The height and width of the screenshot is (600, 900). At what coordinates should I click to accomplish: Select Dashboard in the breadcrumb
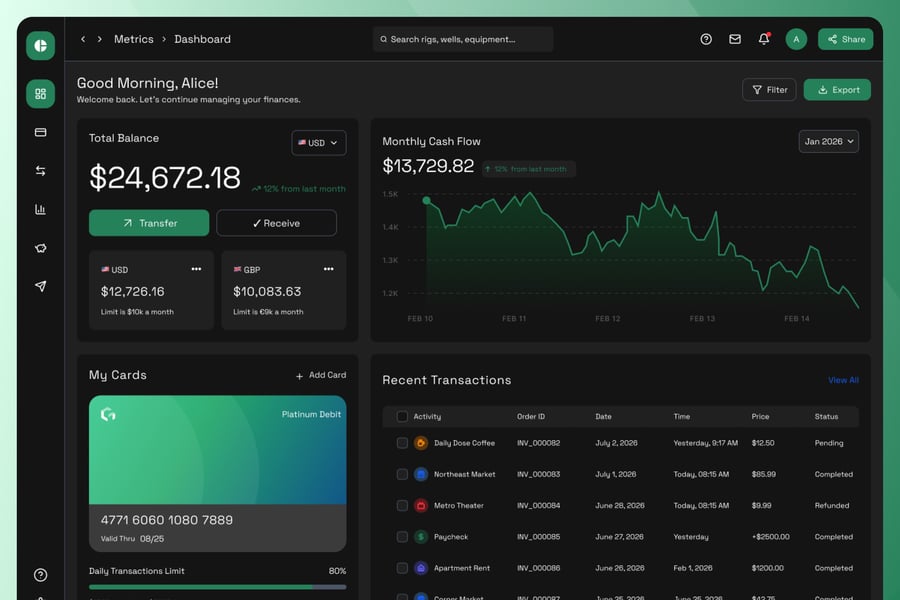coord(202,39)
